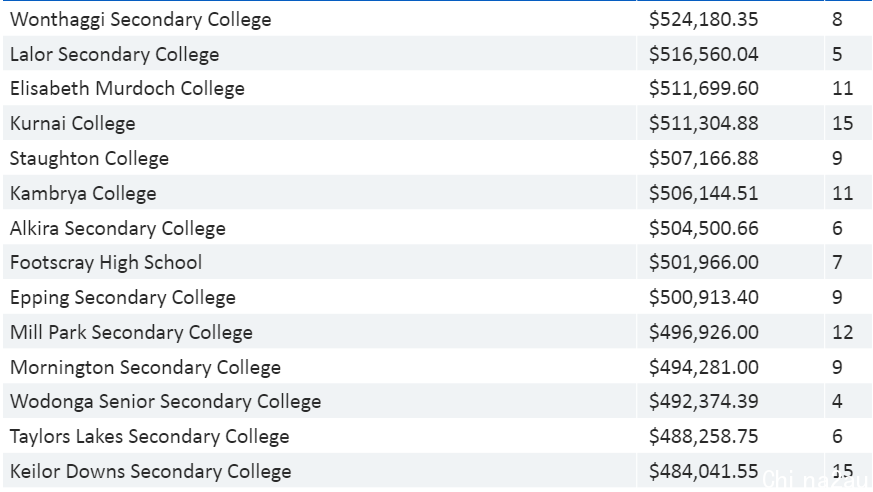Click Lalor Secondary College name cell

point(319,54)
